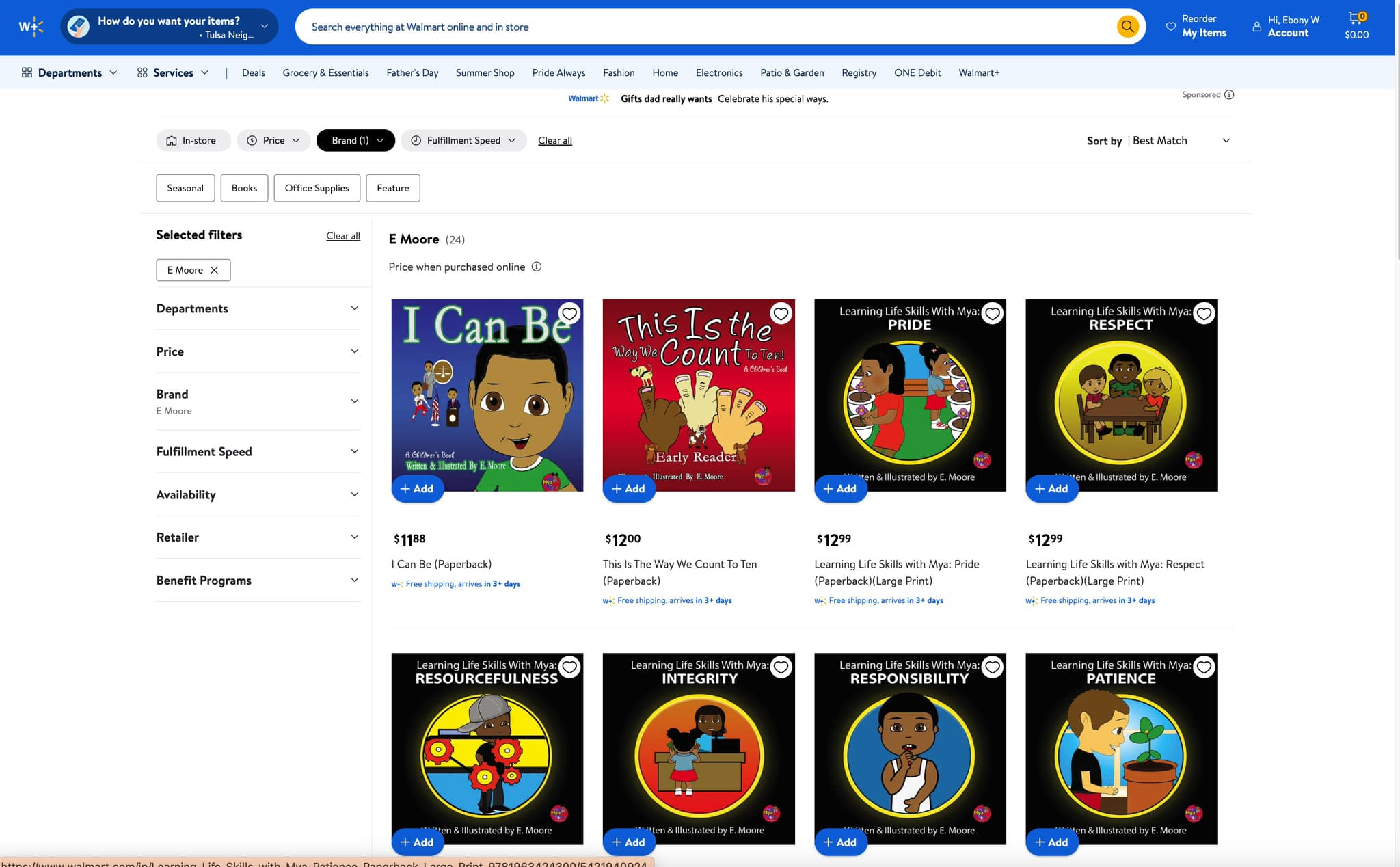This screenshot has width=1400, height=867.
Task: Remove the E Moore selected filter
Action: click(x=214, y=270)
